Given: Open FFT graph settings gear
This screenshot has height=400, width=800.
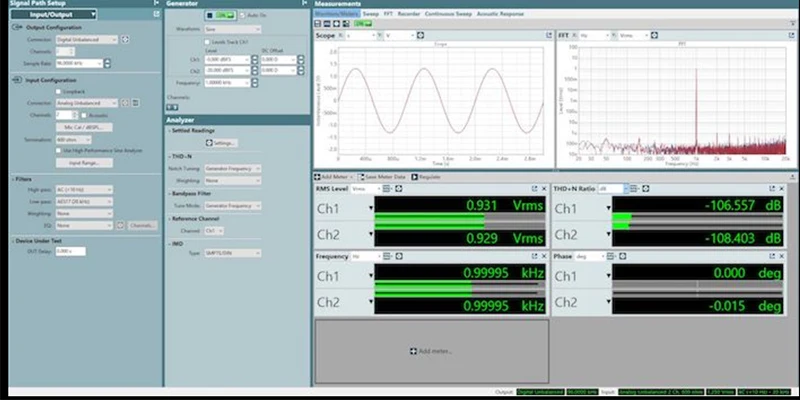Looking at the screenshot, I should (x=655, y=35).
